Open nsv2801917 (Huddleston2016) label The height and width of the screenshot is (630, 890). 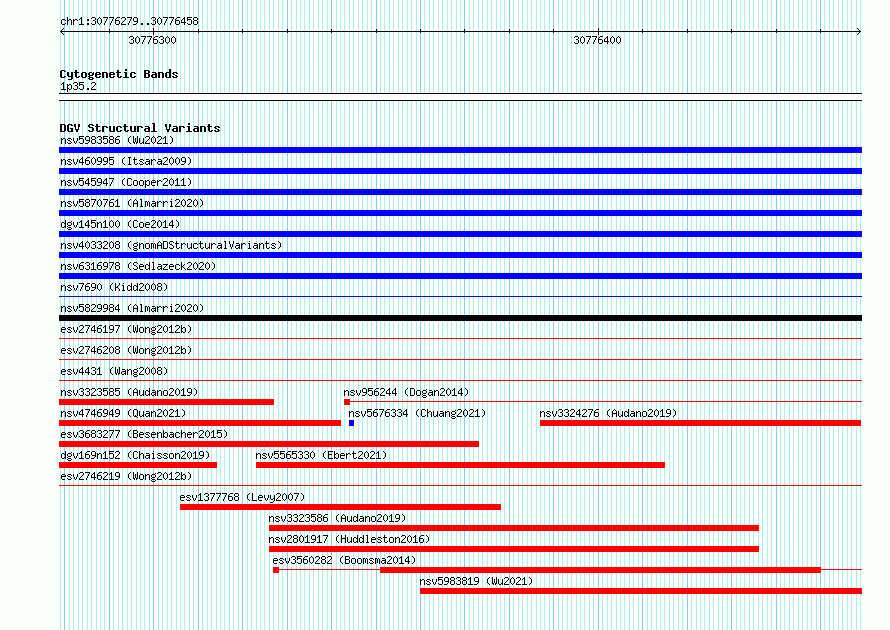click(349, 539)
